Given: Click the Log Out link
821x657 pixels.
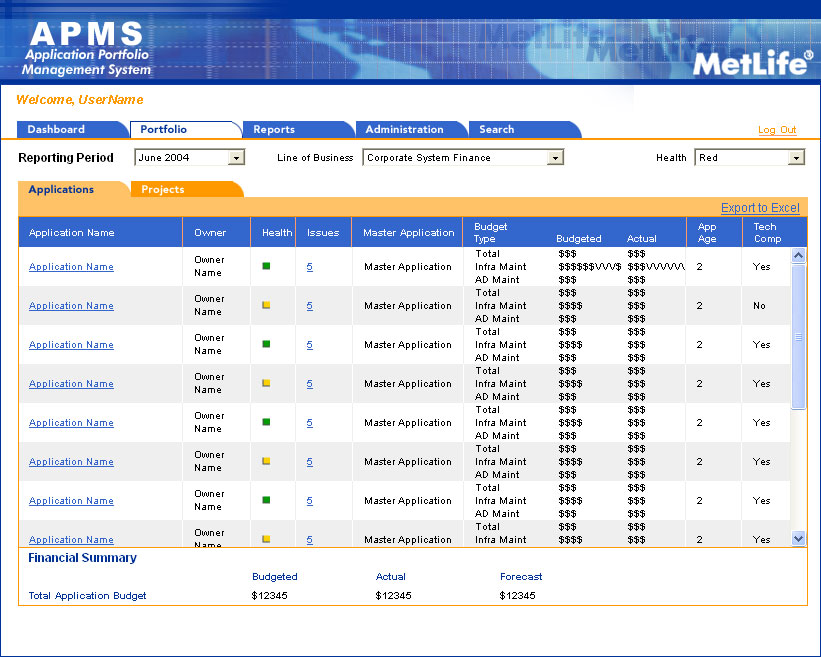Looking at the screenshot, I should [x=777, y=130].
